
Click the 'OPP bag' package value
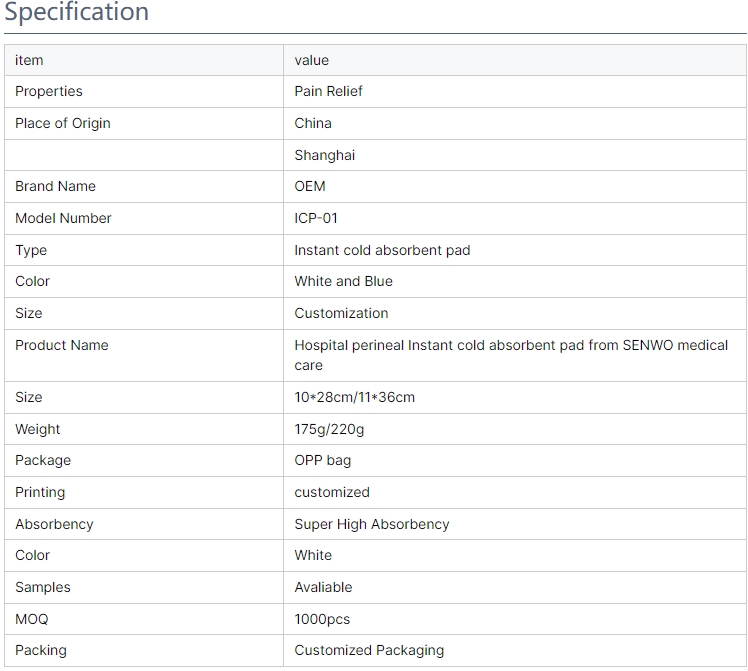point(322,460)
